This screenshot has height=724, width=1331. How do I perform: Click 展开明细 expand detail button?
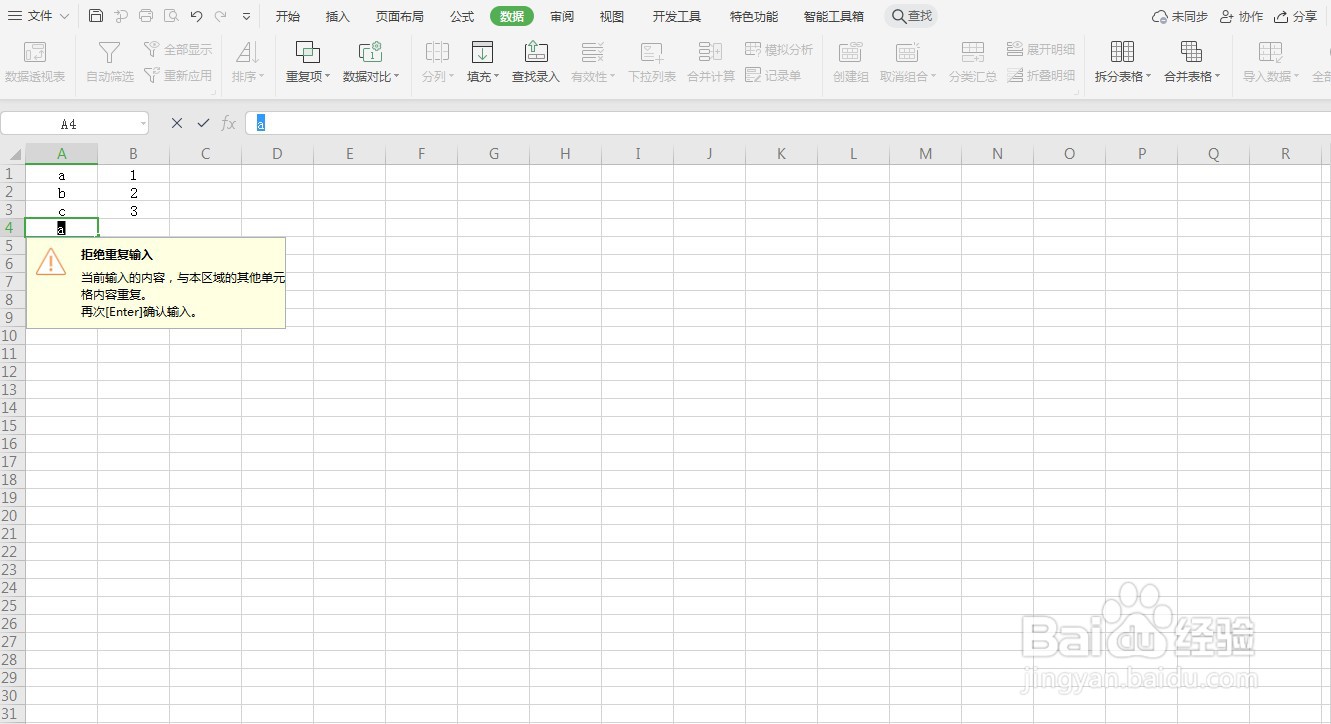point(1041,49)
